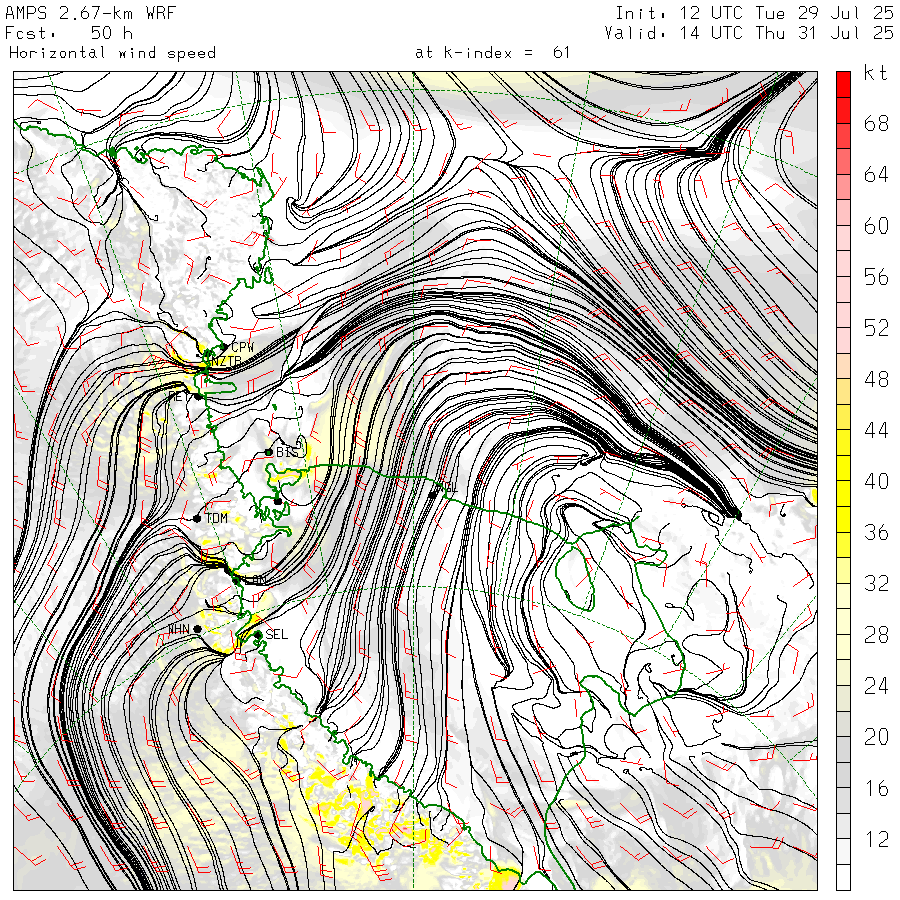Pick the bright yellow swatch between 40 and 36
This screenshot has width=900, height=900.
(843, 494)
